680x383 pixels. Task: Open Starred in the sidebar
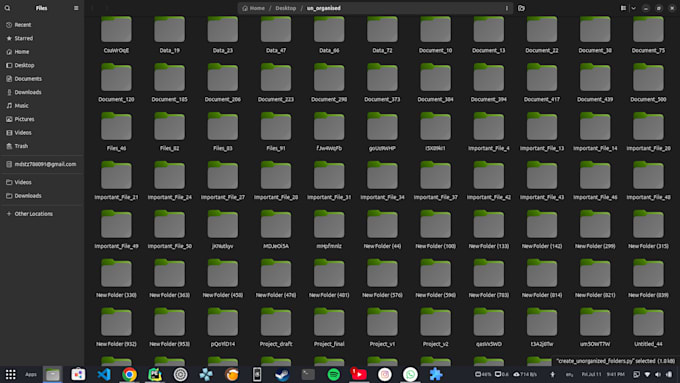point(41,38)
